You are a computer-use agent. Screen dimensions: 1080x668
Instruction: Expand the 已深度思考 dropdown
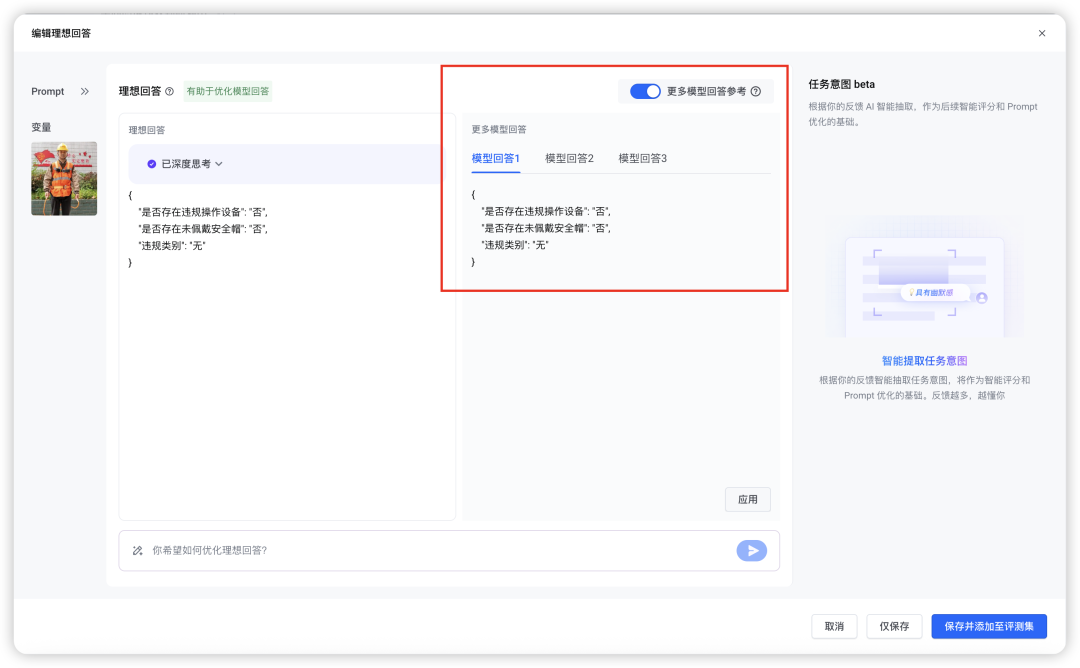[x=219, y=164]
